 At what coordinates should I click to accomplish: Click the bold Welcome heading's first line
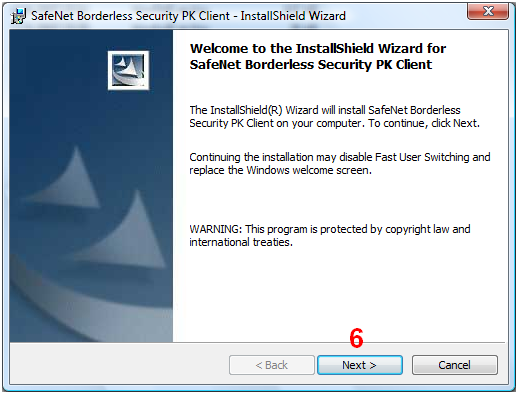(x=318, y=49)
